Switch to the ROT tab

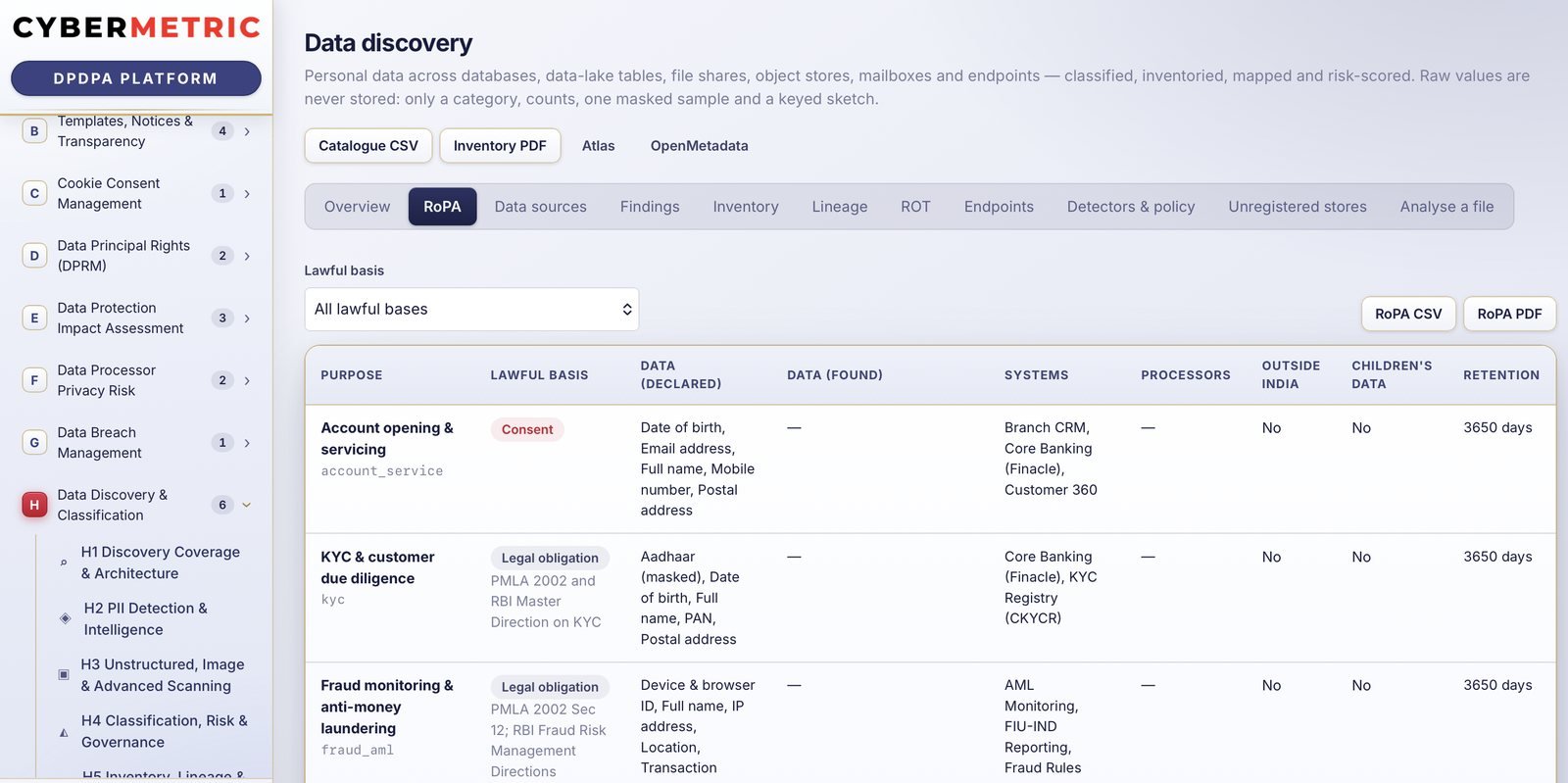click(x=915, y=207)
